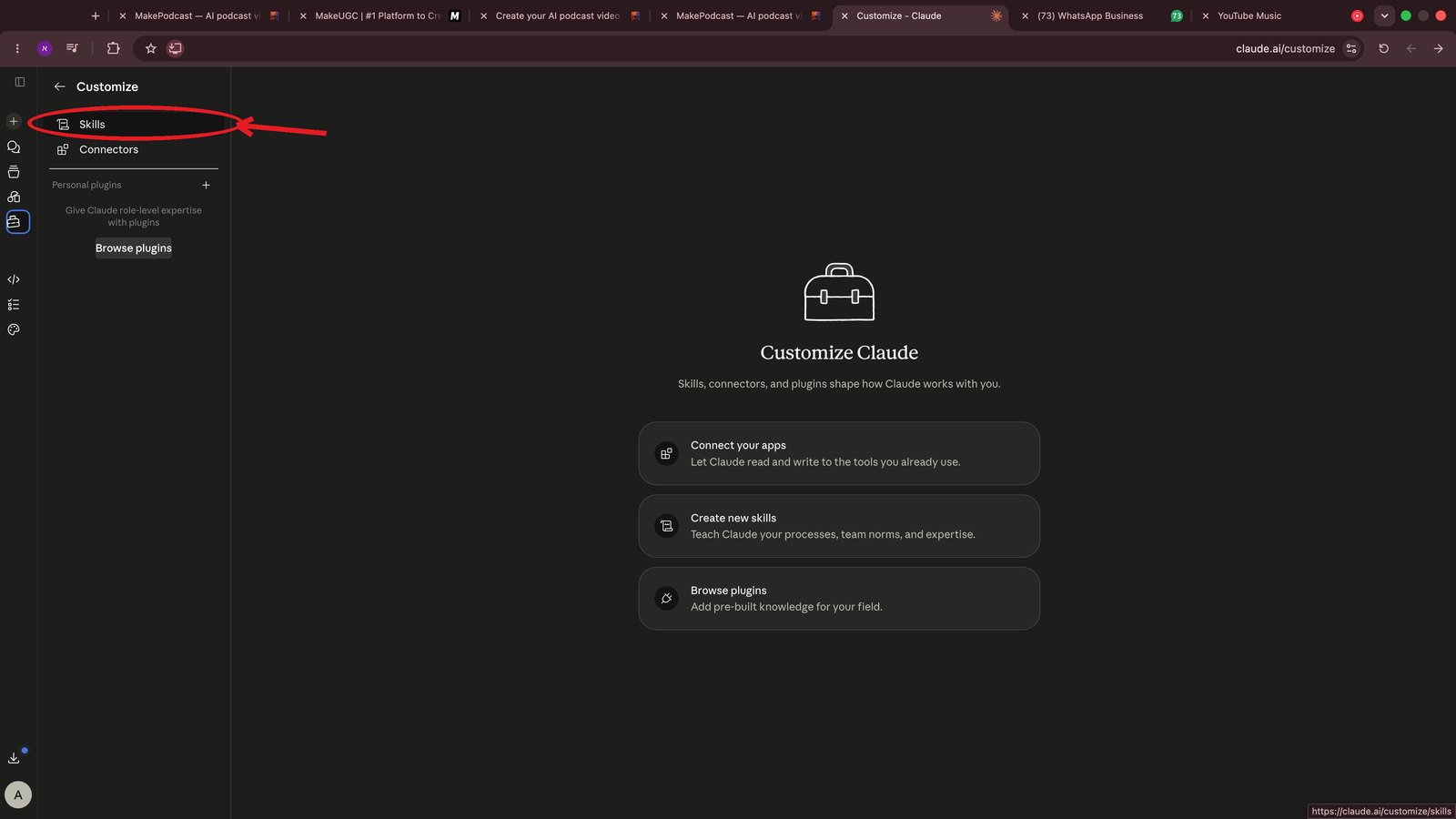The image size is (1456, 819).
Task: Close the Customize - Claude tab
Action: point(844,15)
